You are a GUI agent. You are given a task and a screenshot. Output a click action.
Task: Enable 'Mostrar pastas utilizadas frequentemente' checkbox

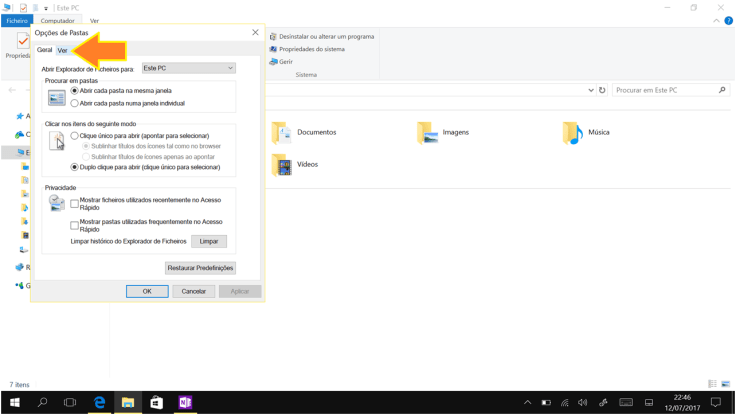(74, 225)
